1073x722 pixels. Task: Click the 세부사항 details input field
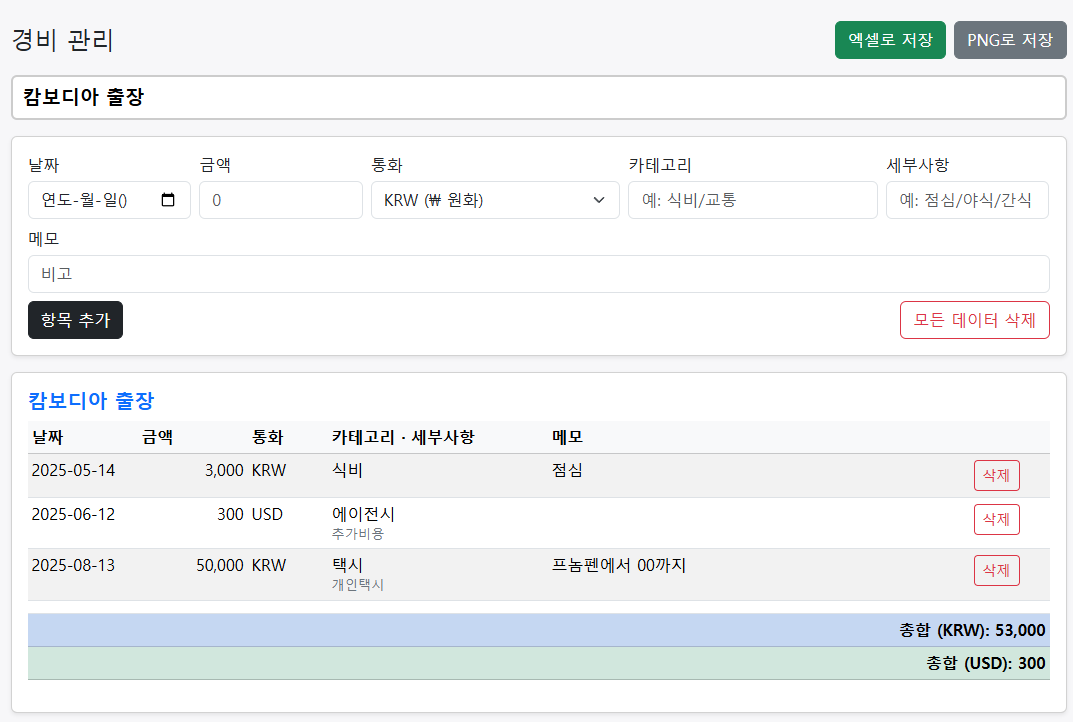967,200
